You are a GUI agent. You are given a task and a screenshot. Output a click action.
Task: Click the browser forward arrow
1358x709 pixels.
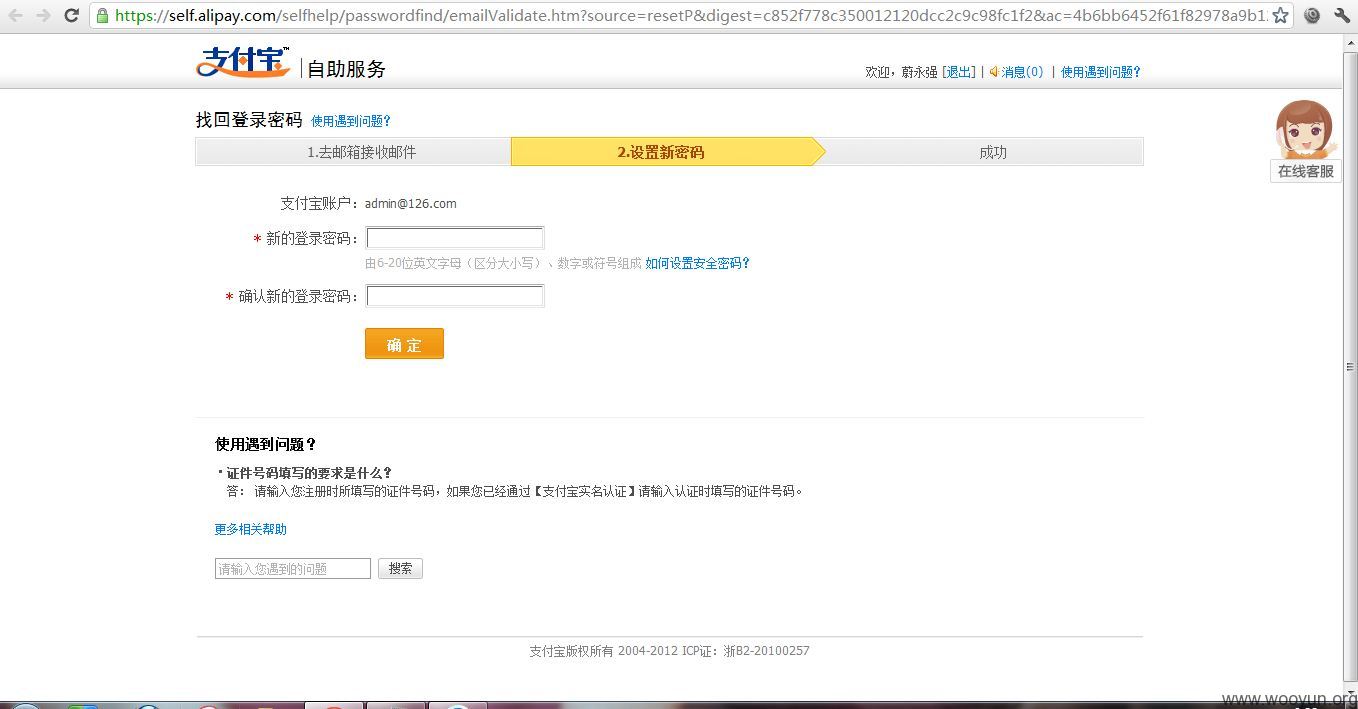(43, 15)
